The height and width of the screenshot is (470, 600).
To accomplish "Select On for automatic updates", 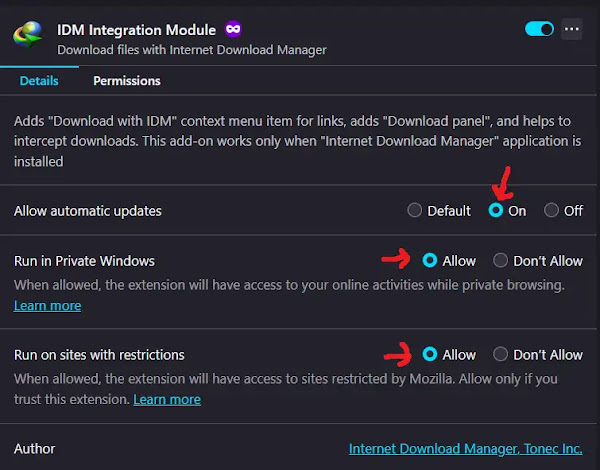I will tap(496, 210).
